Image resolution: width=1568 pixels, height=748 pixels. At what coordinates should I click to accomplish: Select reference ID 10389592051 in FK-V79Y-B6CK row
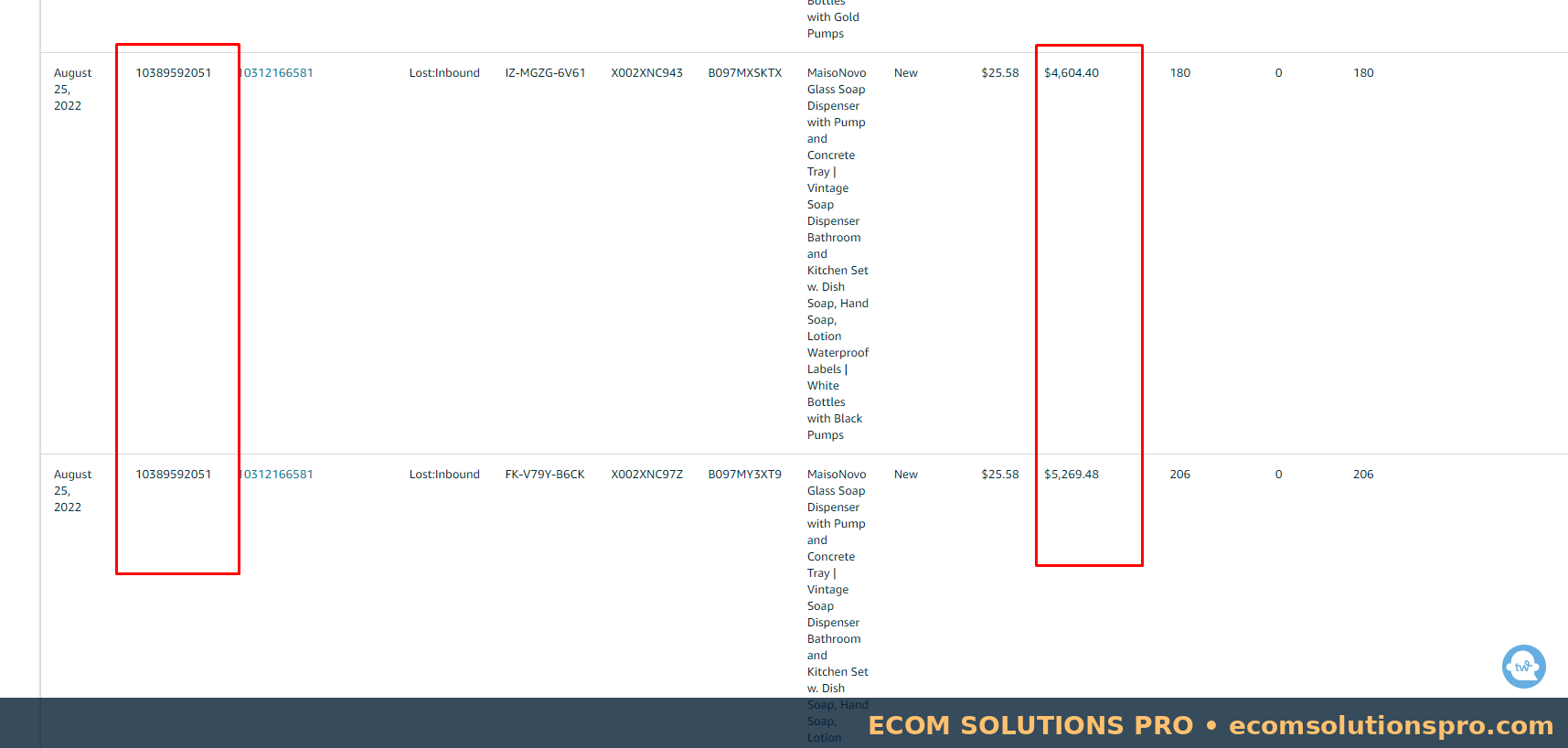pyautogui.click(x=174, y=475)
